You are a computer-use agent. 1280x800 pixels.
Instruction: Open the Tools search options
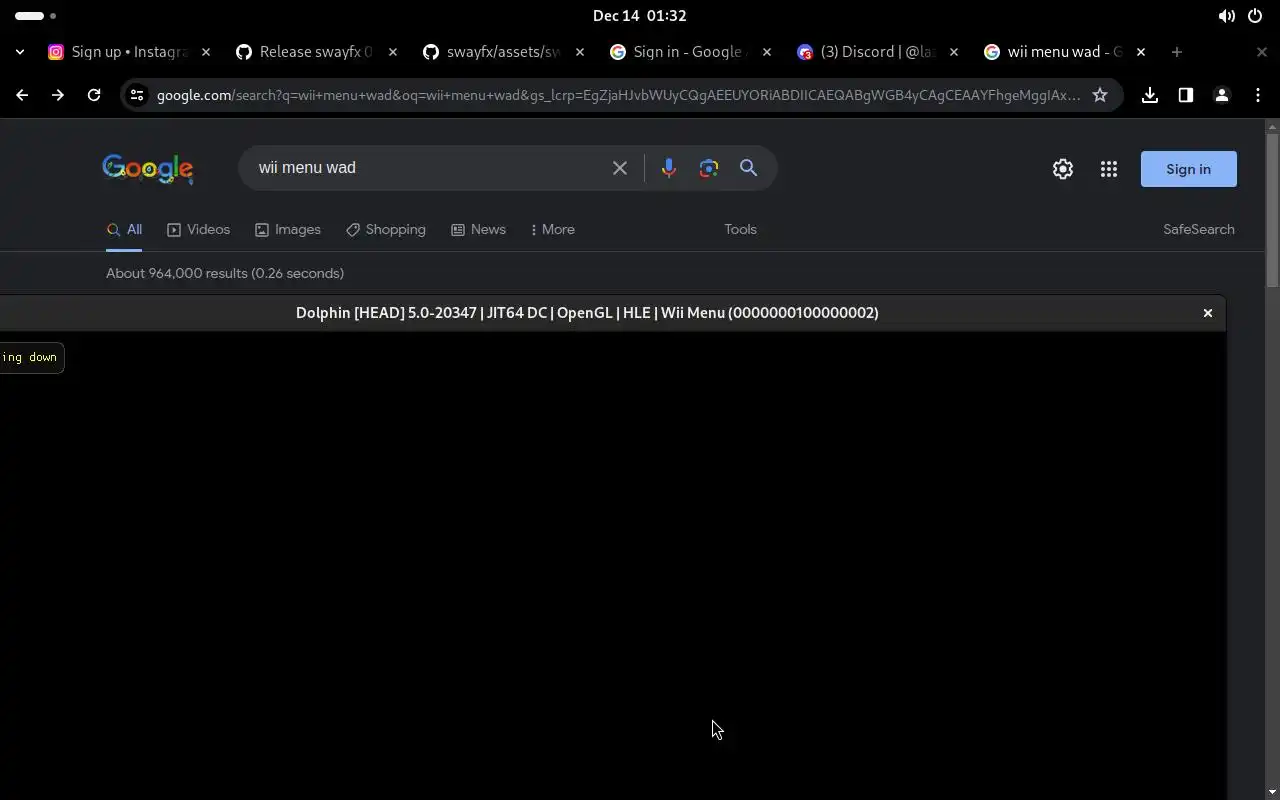pos(740,229)
